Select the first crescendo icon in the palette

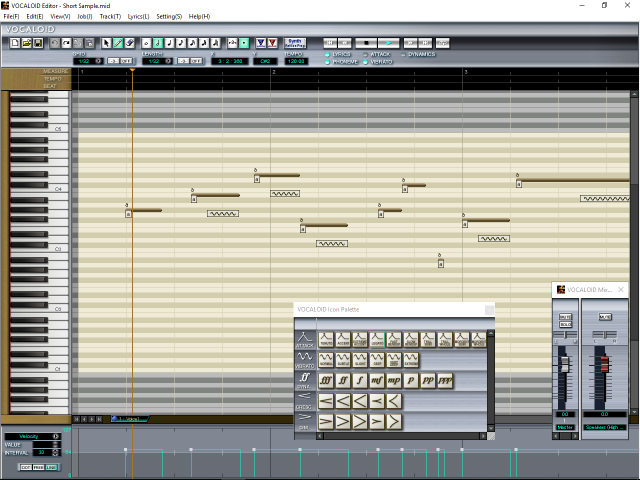tap(327, 401)
